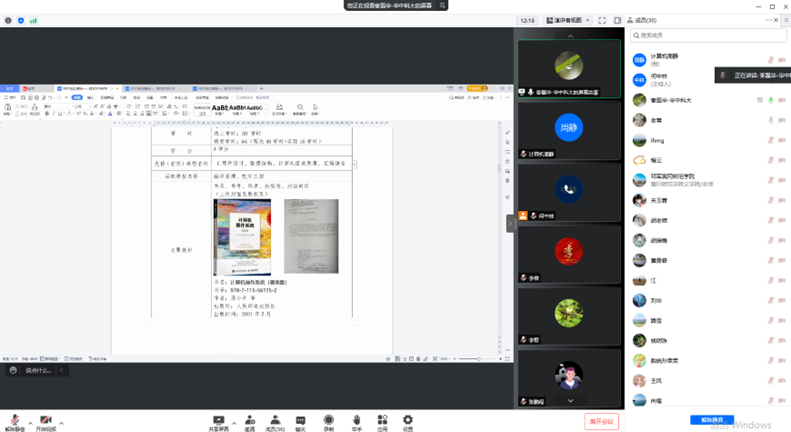This screenshot has width=791, height=432.
Task: Click the invite participants icon
Action: (249, 422)
